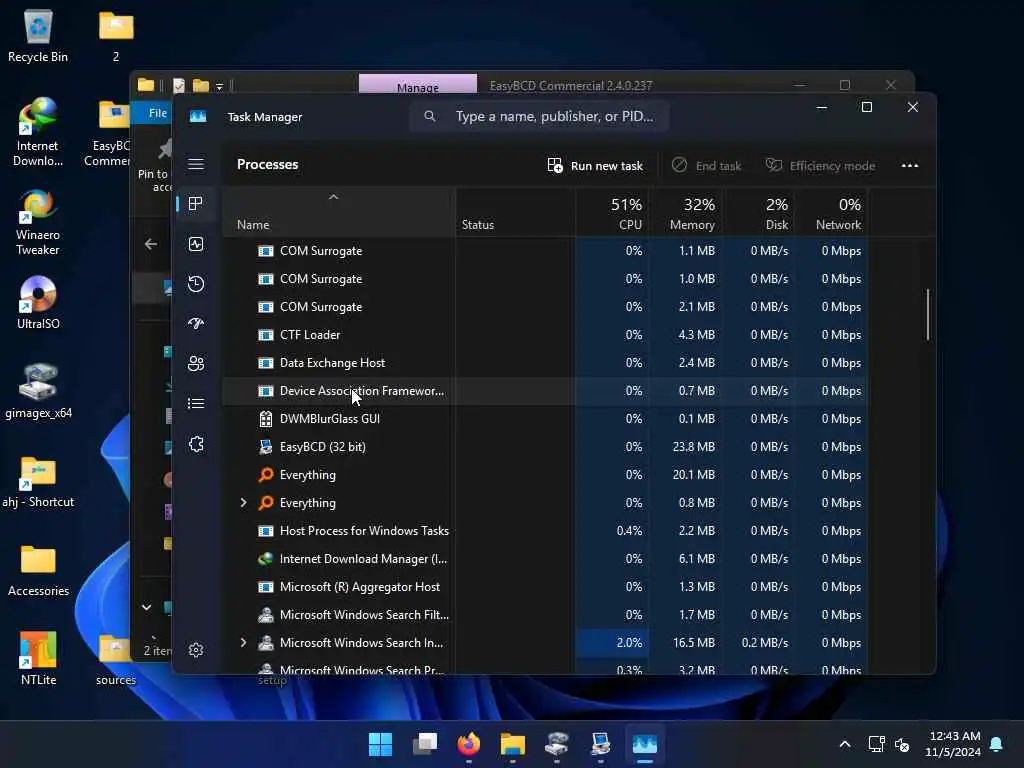Select the NTLite desktop shortcut
This screenshot has width=1024, height=768.
(38, 658)
